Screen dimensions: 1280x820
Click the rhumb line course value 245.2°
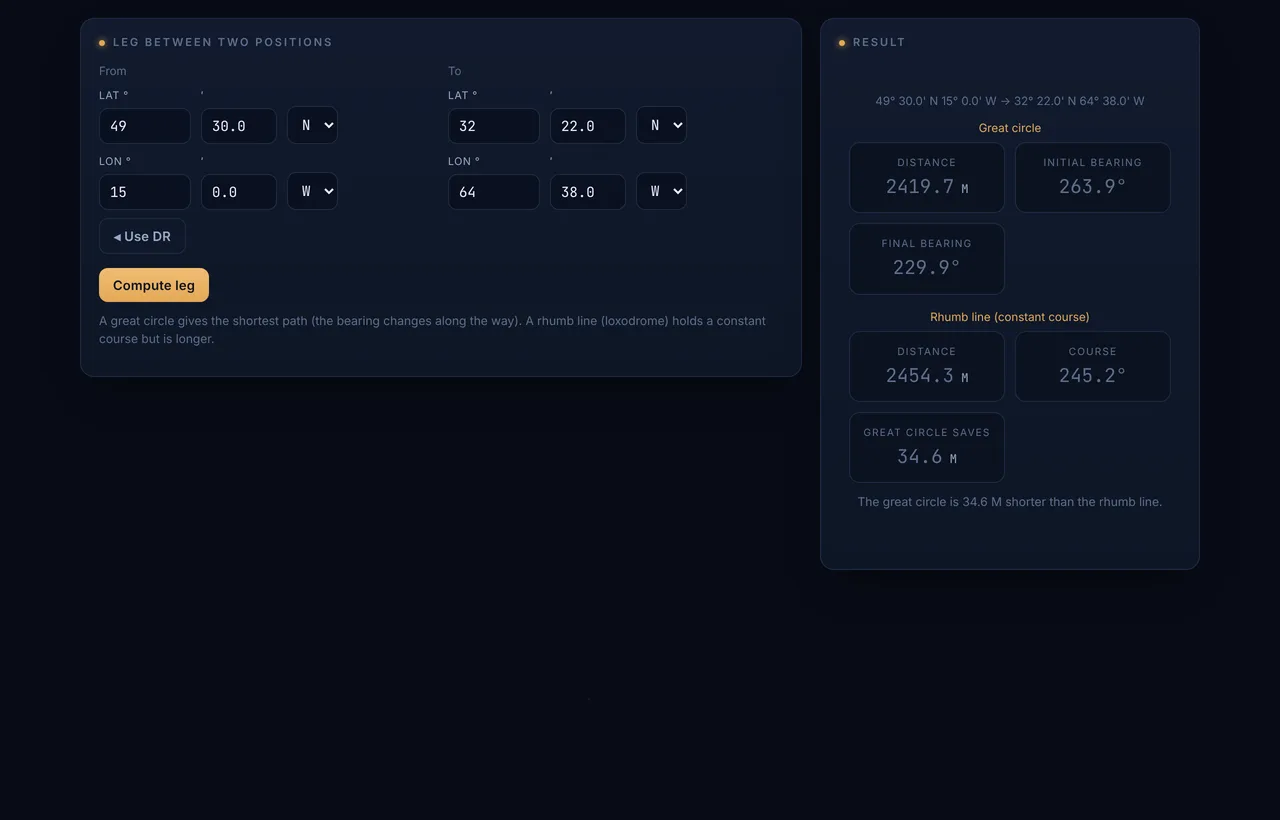1093,376
